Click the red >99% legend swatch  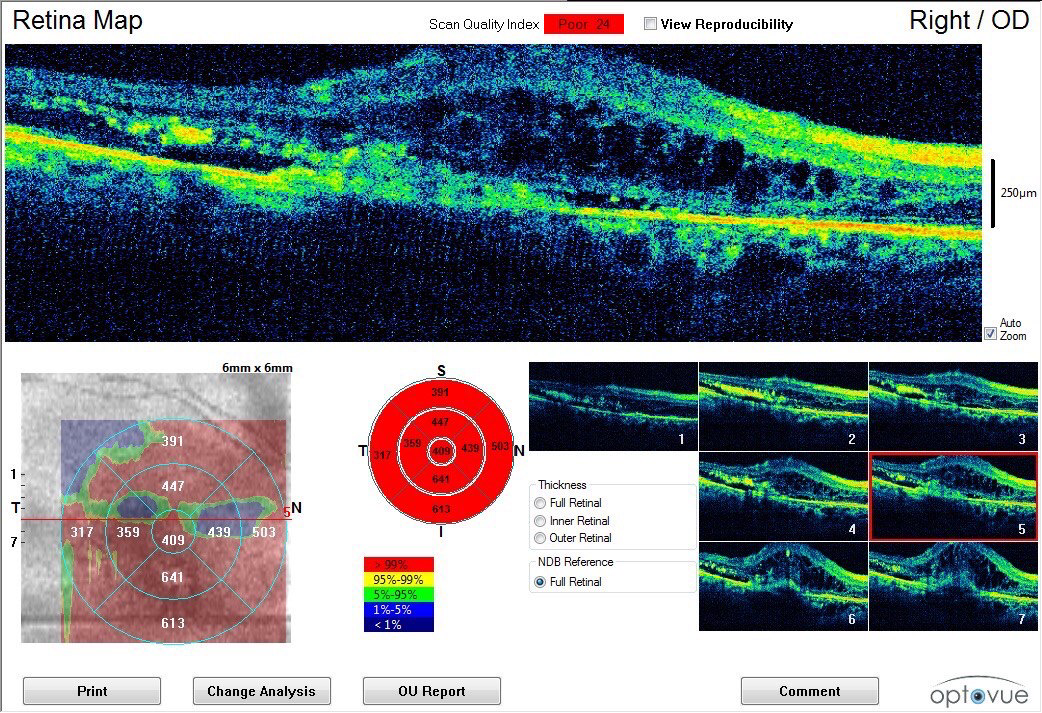pos(397,563)
